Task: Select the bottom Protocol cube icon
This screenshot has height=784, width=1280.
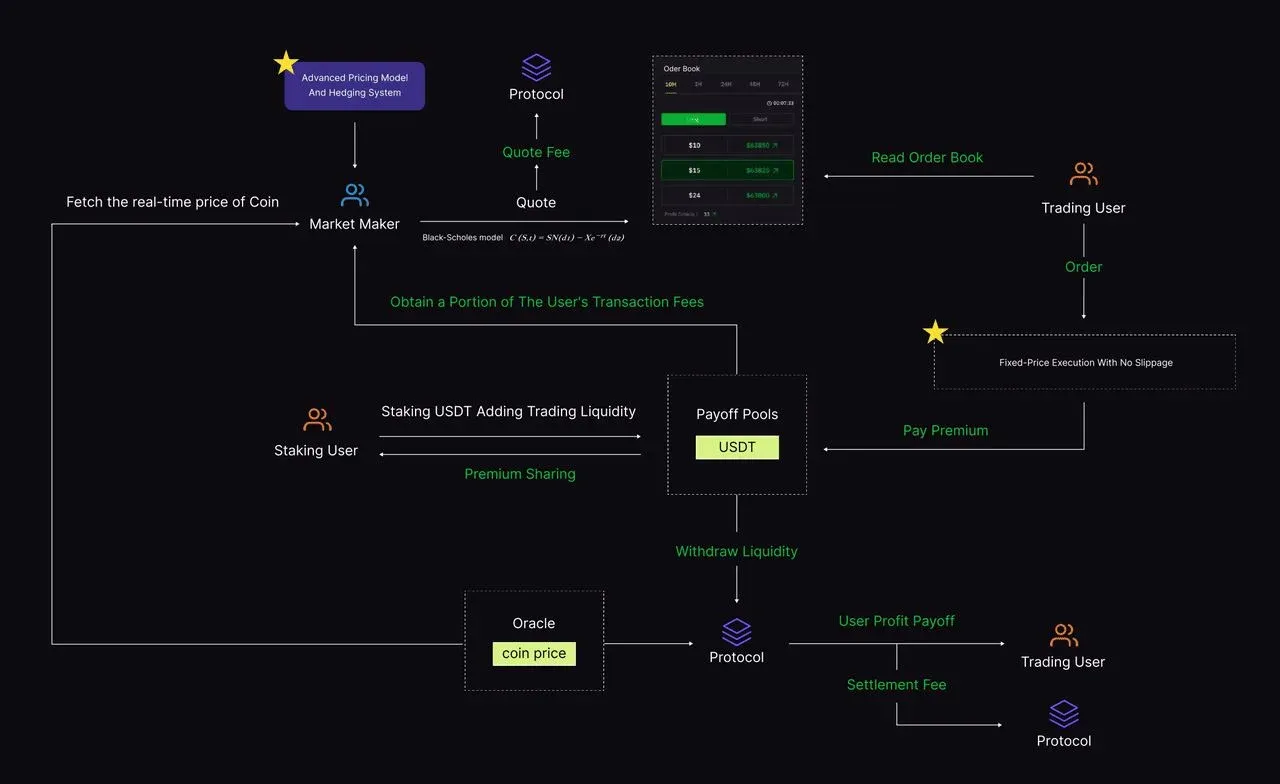Action: tap(737, 631)
